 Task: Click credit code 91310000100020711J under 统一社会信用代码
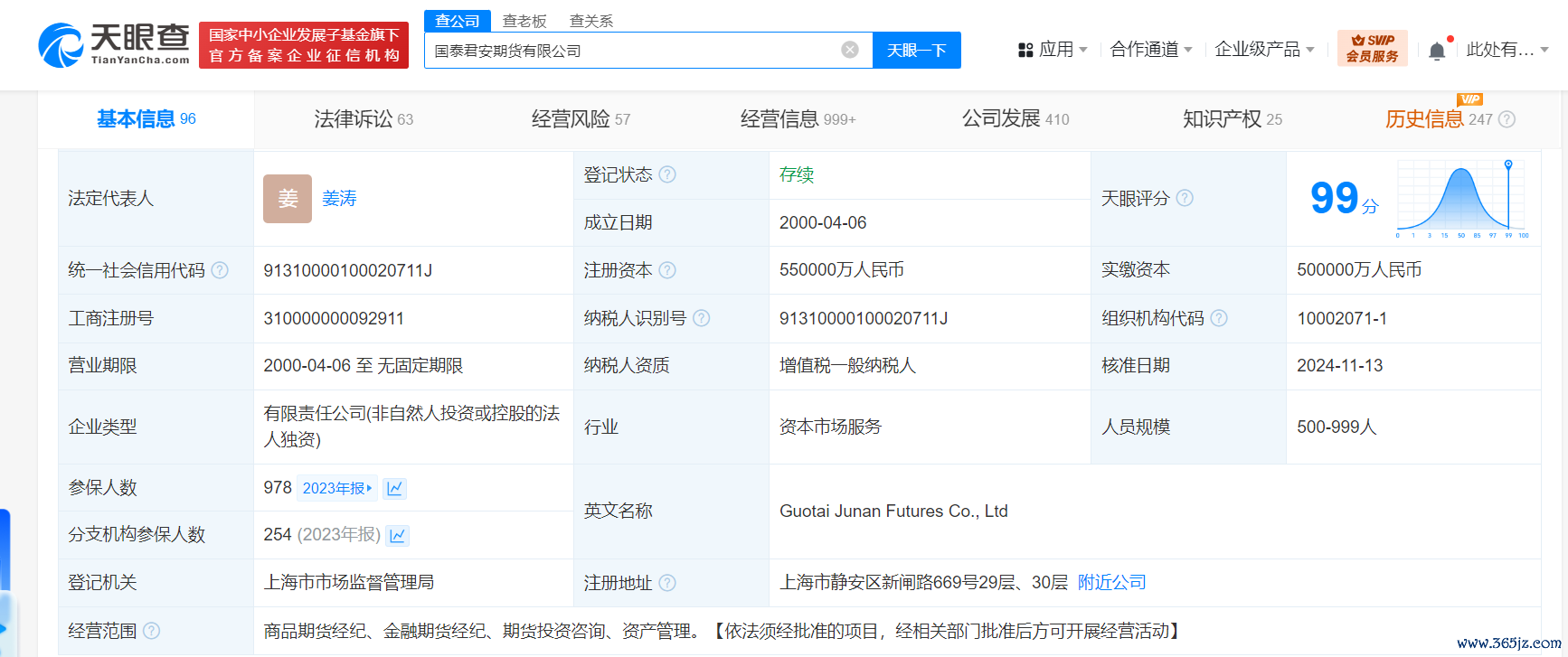click(x=348, y=270)
